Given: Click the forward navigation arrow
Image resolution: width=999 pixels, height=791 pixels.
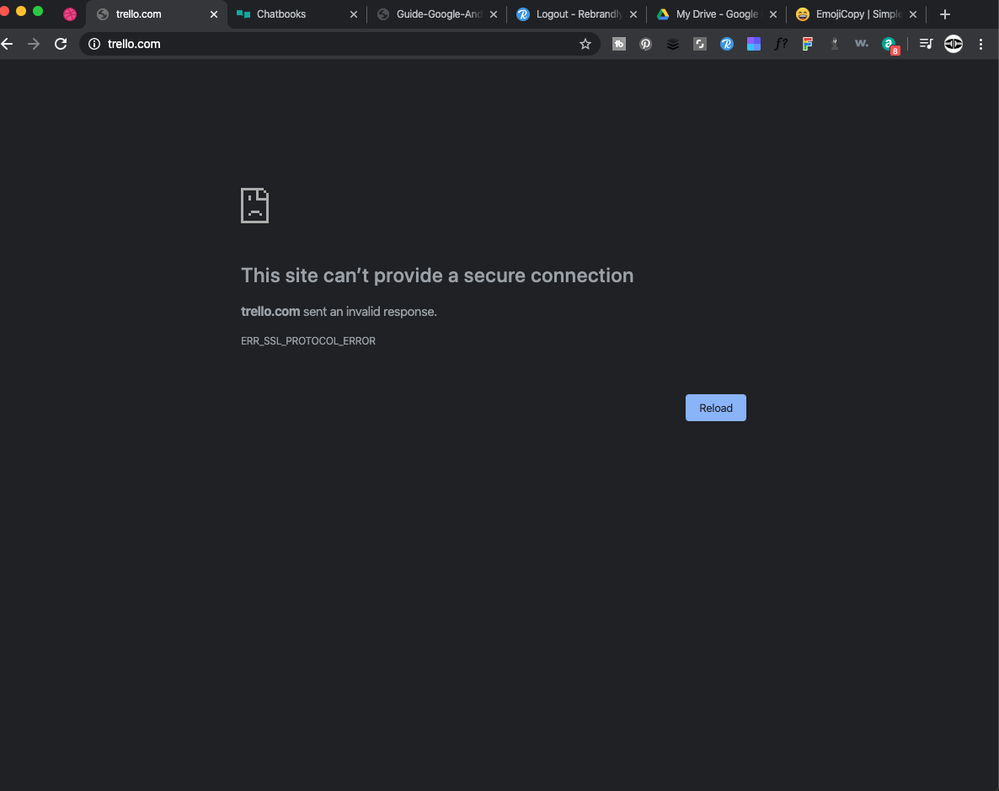Looking at the screenshot, I should [x=34, y=44].
